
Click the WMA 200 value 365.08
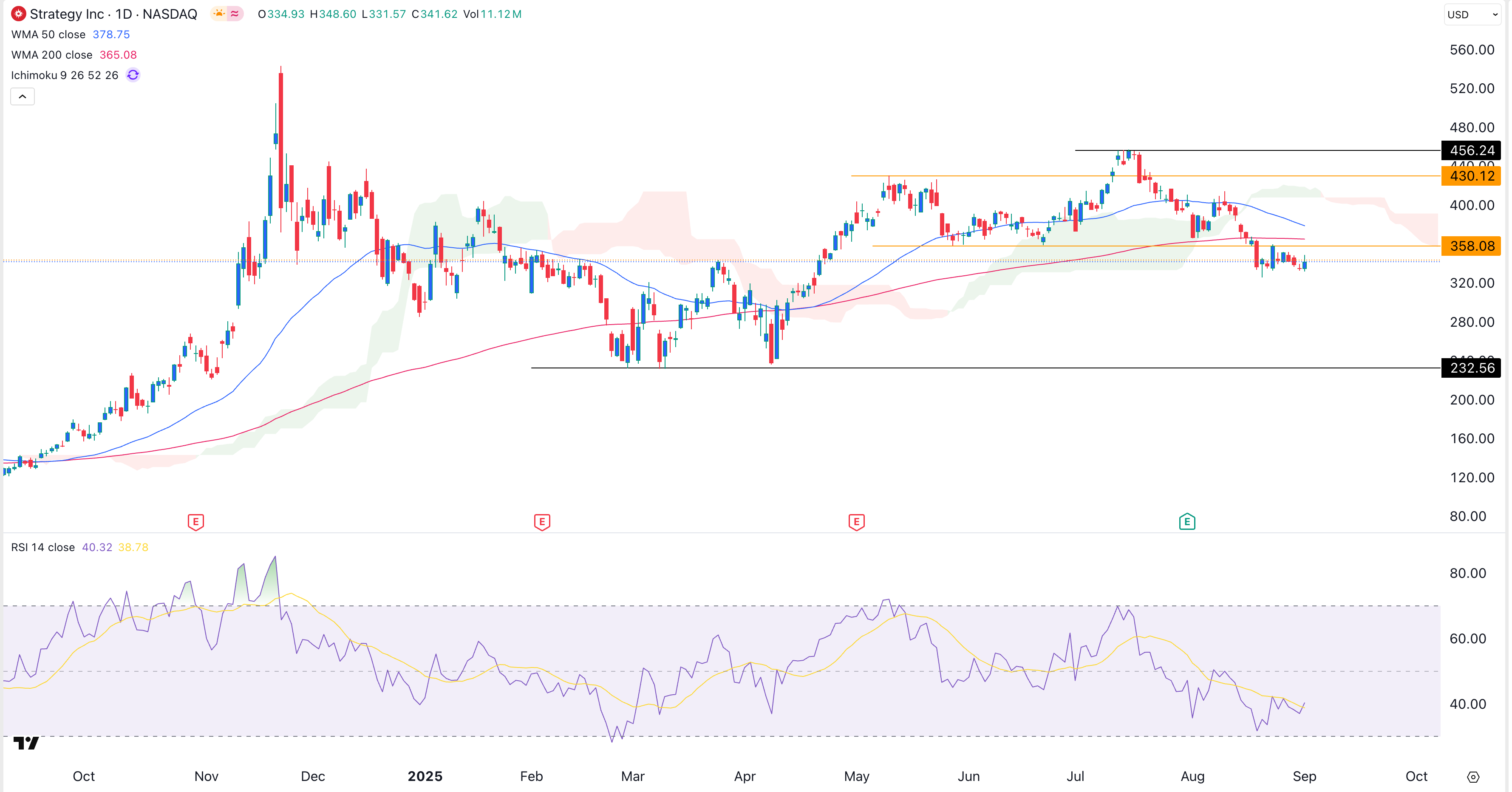118,54
